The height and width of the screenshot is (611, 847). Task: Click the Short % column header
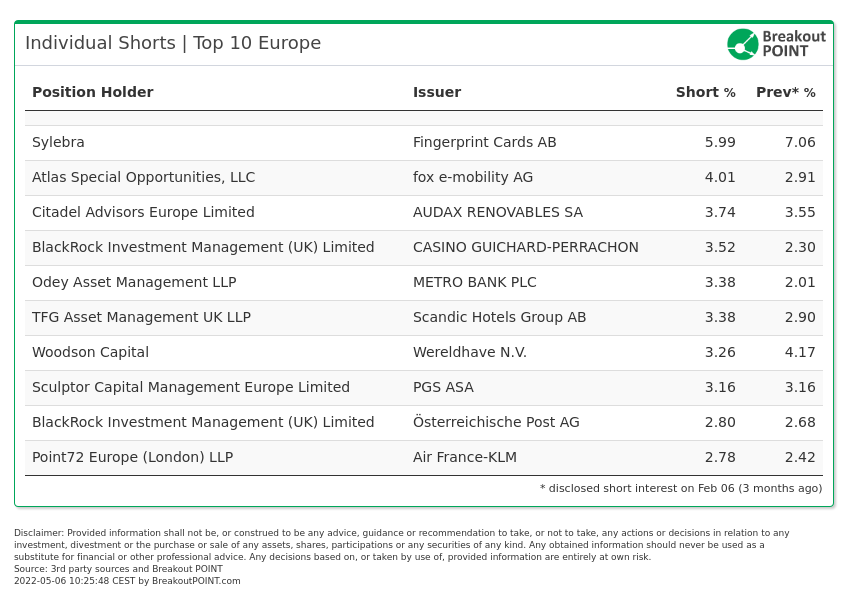705,92
